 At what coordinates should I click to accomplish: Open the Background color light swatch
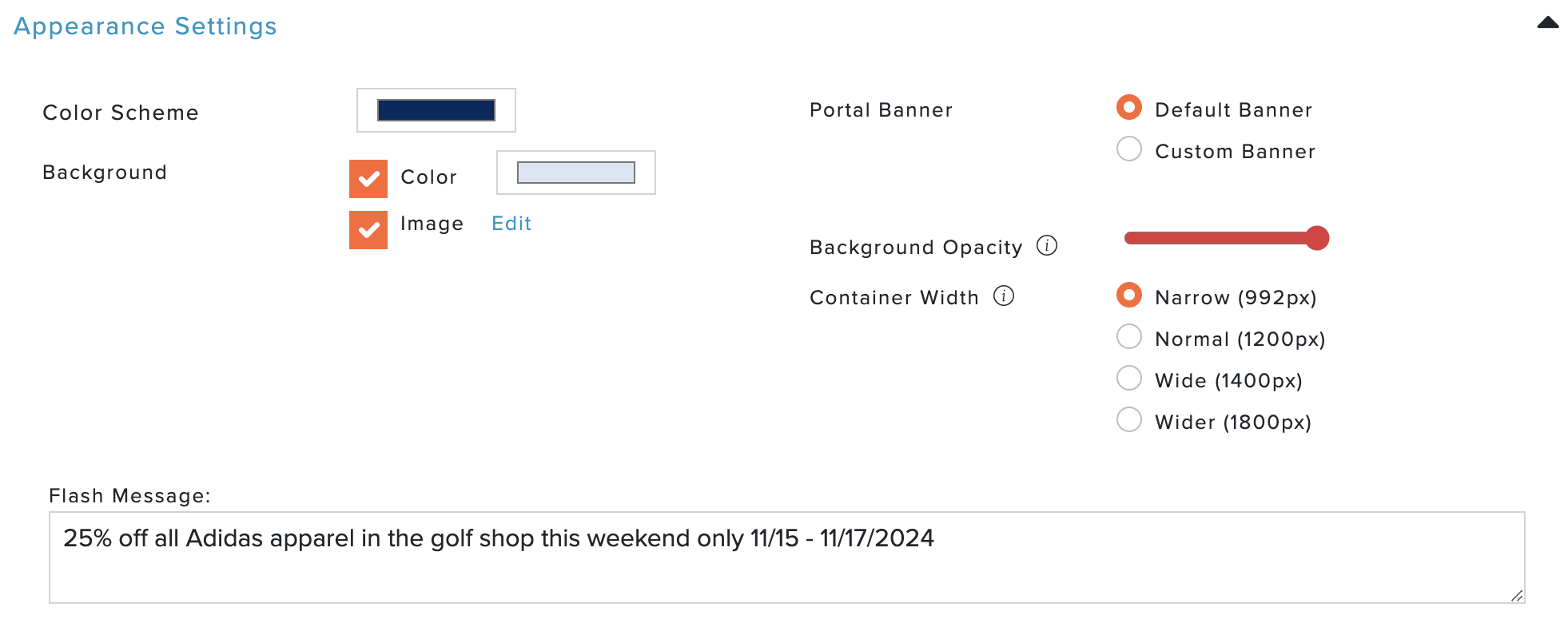click(576, 173)
